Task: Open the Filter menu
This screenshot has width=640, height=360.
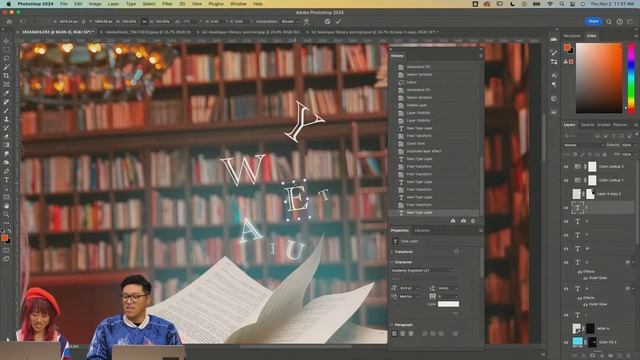Action: tap(167, 4)
